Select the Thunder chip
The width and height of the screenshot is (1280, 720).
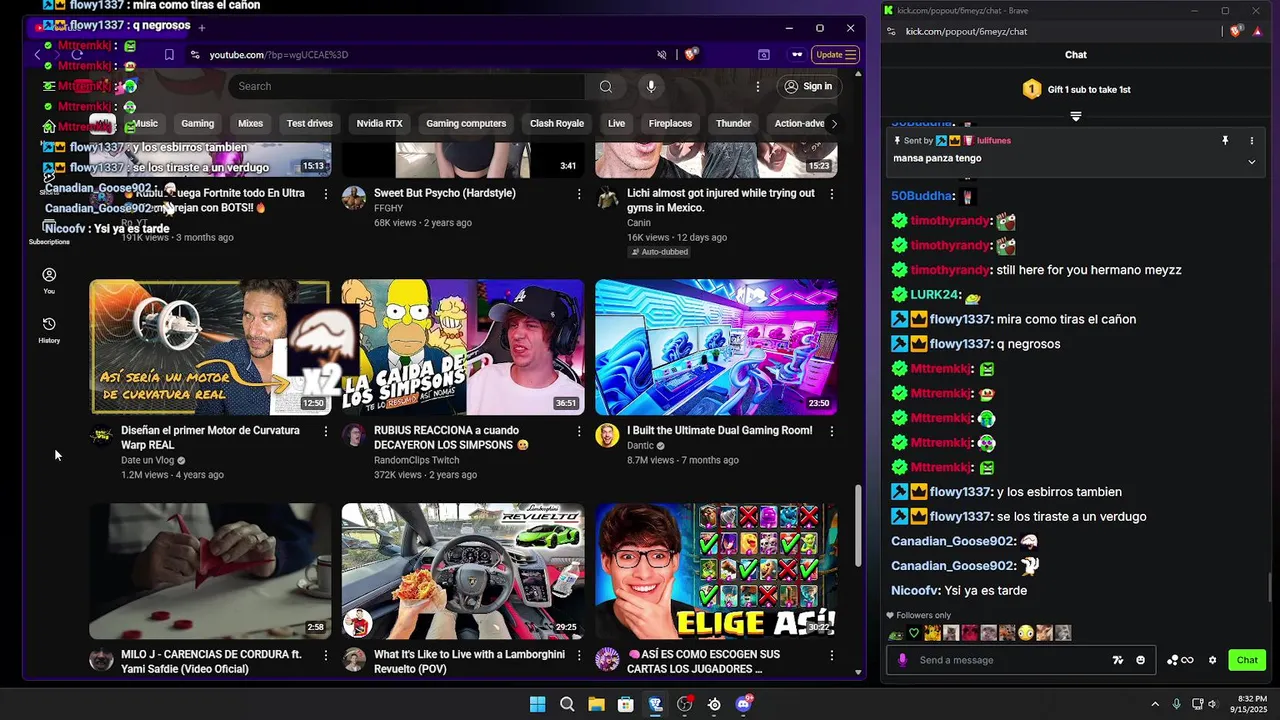pyautogui.click(x=733, y=123)
